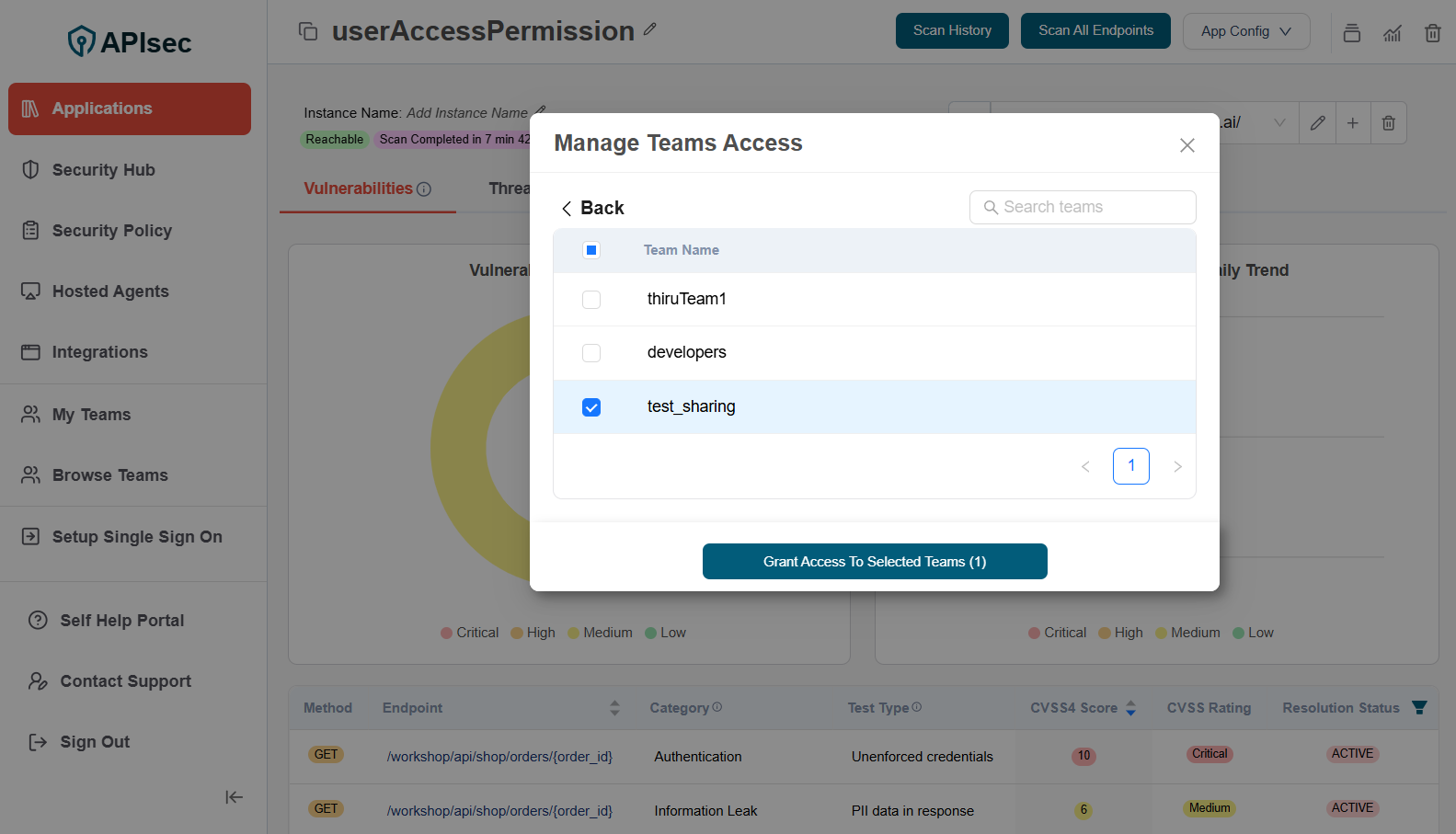Click the stacked layers icon in header
1456x834 pixels.
click(1351, 33)
